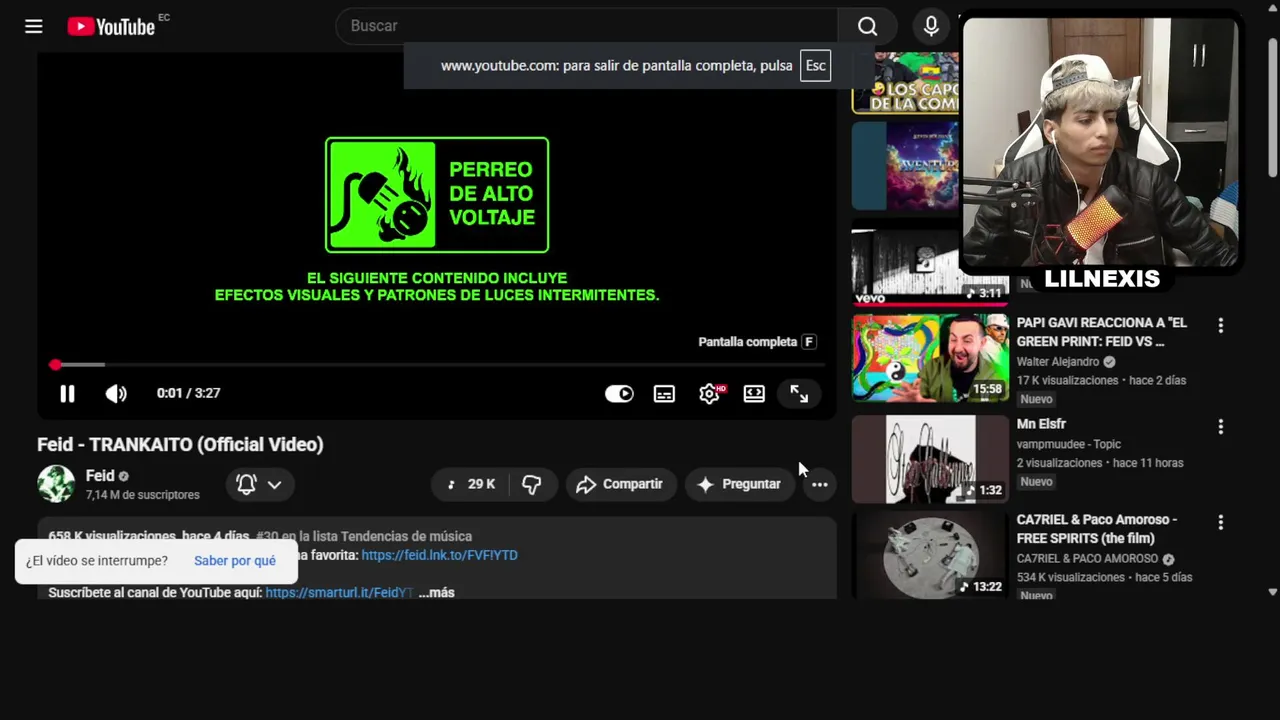Toggle the autoplay switch in player
1280x720 pixels.
click(x=619, y=394)
